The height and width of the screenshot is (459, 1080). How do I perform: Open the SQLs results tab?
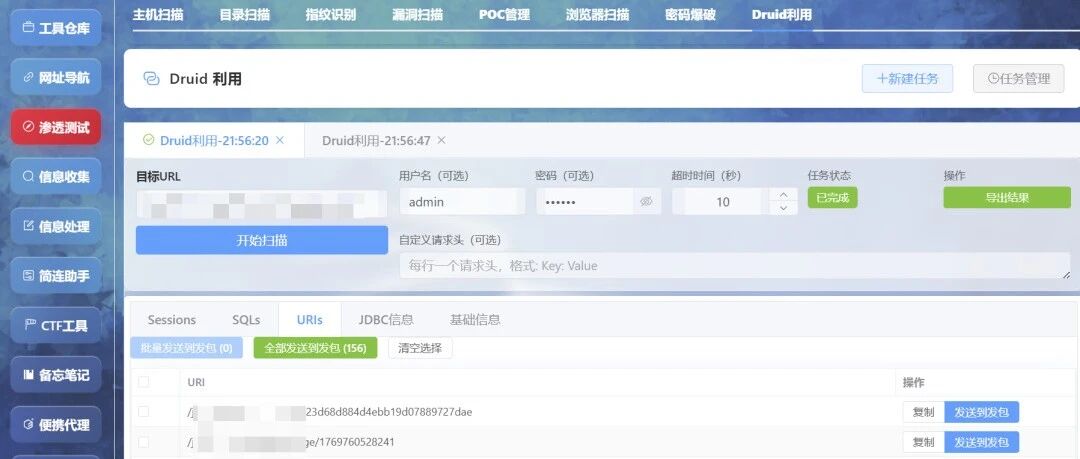(246, 320)
